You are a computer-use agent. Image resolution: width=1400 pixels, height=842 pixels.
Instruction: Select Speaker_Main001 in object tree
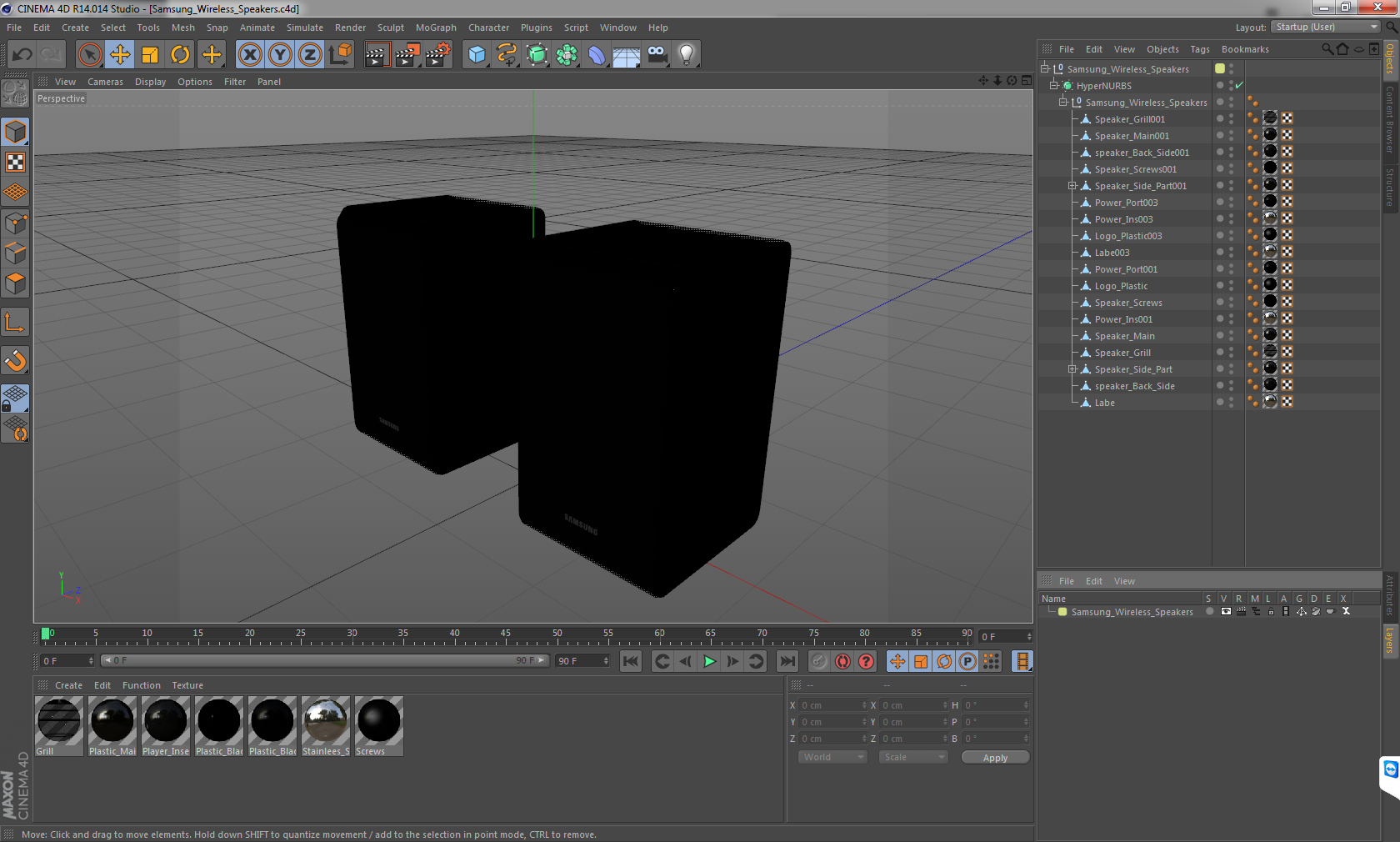pos(1132,135)
